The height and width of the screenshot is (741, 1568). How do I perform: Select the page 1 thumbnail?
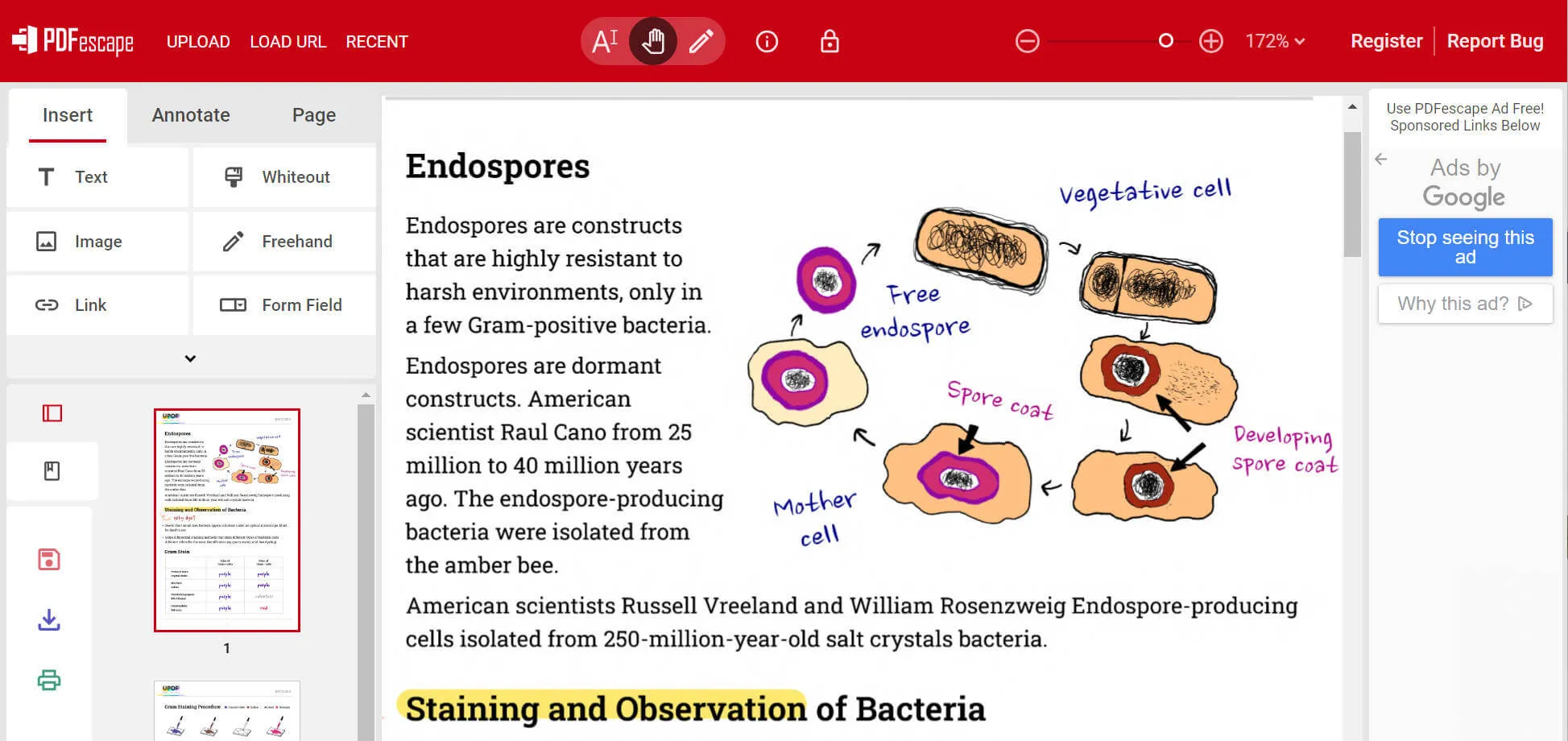[227, 520]
